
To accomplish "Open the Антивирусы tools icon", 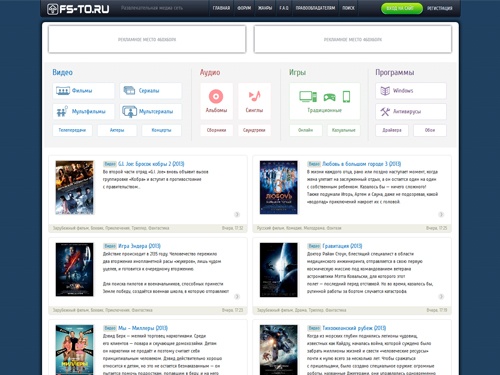I will tap(385, 111).
